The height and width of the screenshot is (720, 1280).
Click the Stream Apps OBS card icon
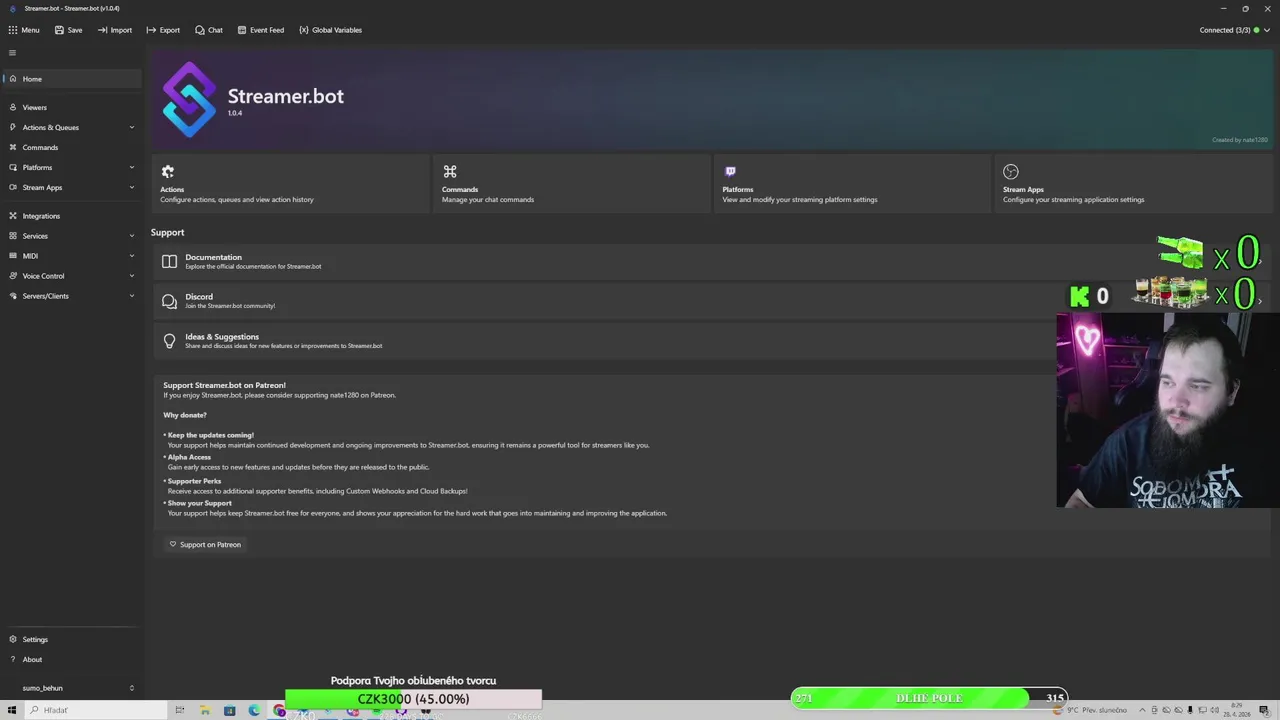pos(1011,172)
